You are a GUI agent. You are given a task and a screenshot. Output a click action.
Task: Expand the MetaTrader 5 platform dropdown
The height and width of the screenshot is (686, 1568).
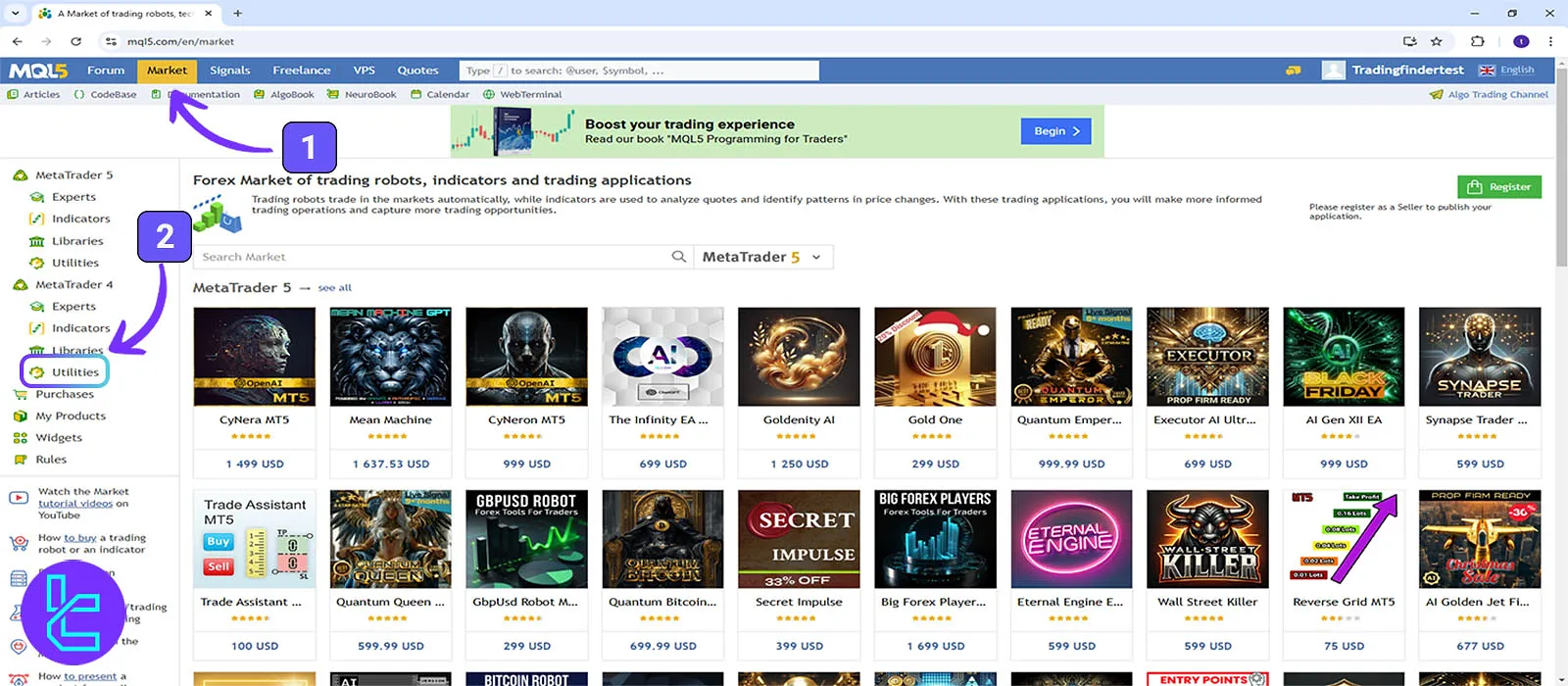tap(762, 257)
